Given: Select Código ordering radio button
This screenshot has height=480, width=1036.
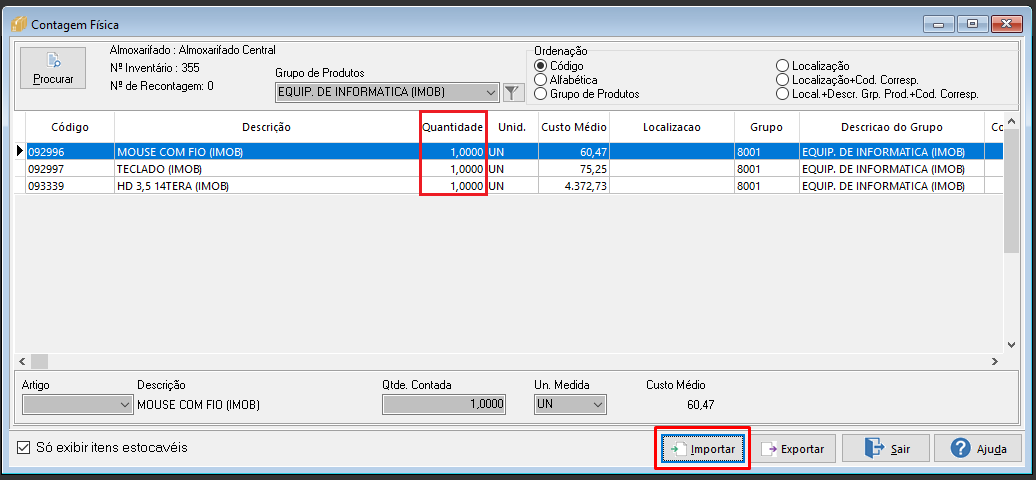Looking at the screenshot, I should pyautogui.click(x=540, y=65).
